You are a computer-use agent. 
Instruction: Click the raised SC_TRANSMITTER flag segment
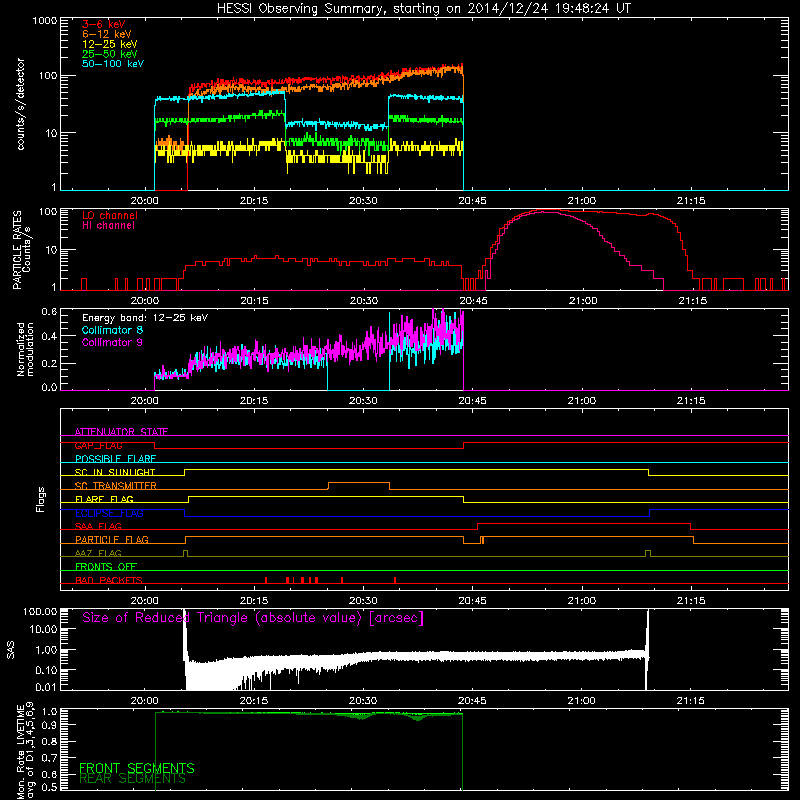click(x=359, y=483)
